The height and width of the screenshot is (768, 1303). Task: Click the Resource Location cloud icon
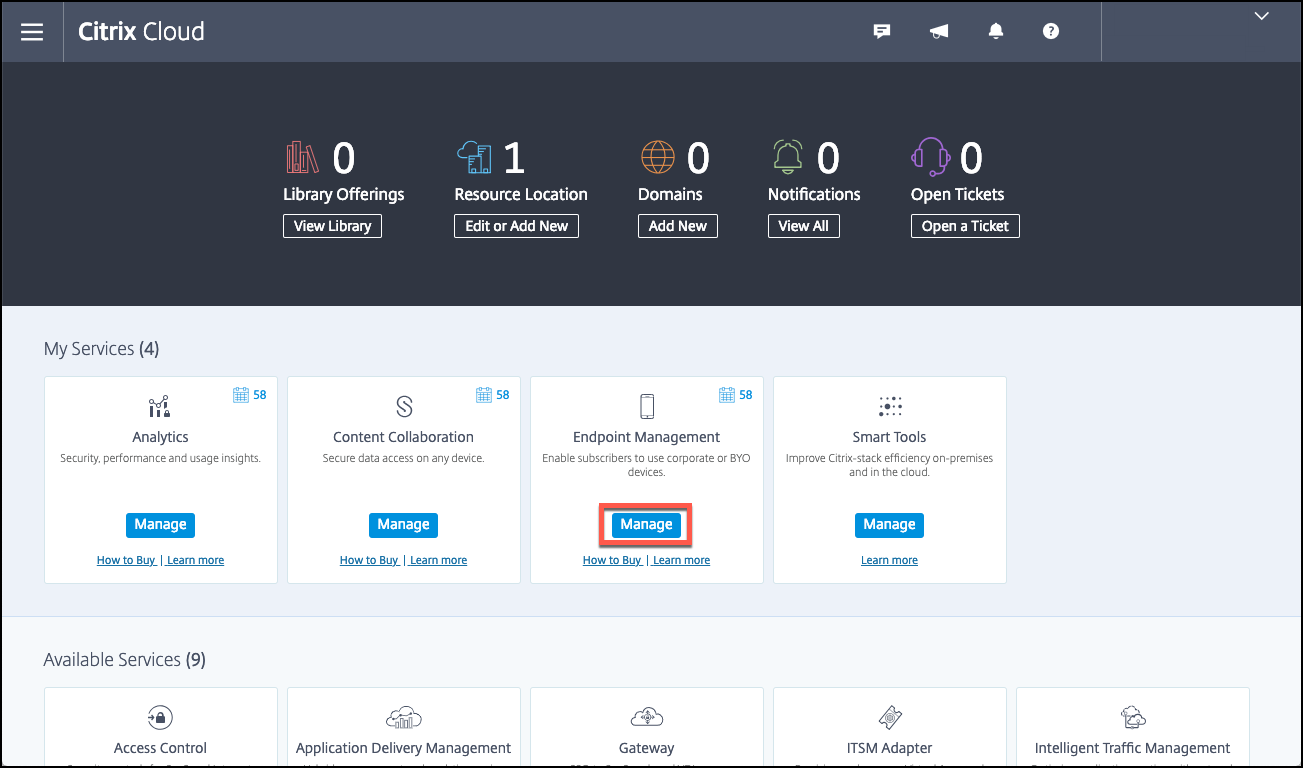(x=475, y=157)
